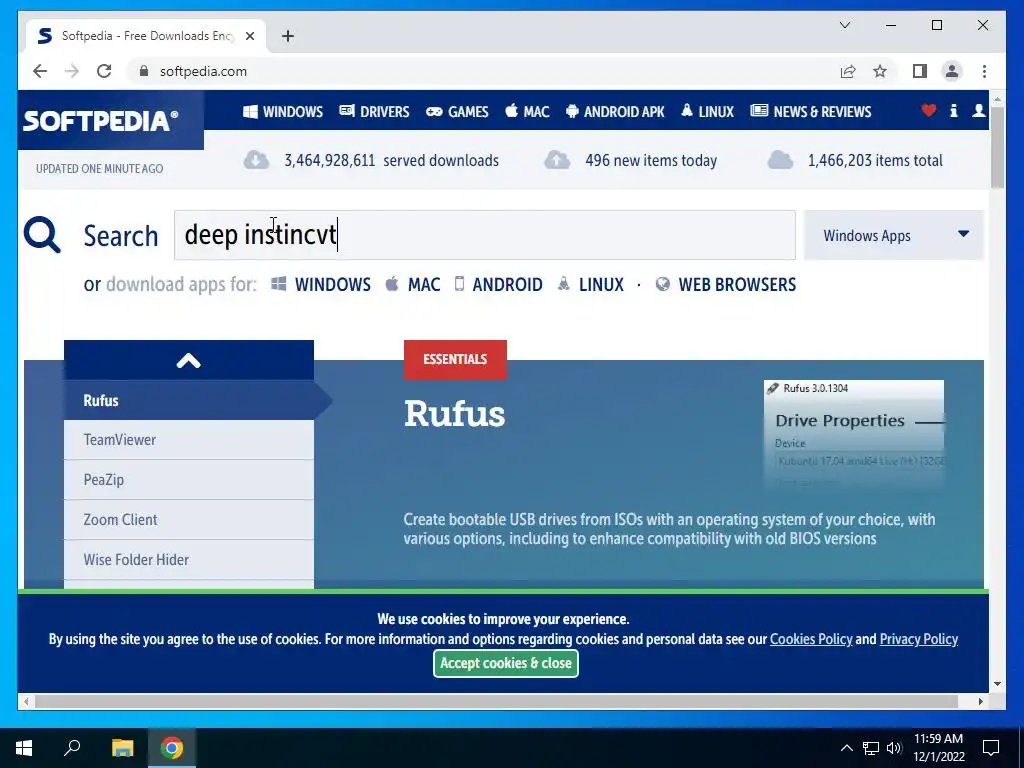The image size is (1024, 768).
Task: Click the red heart favorites icon
Action: (929, 110)
